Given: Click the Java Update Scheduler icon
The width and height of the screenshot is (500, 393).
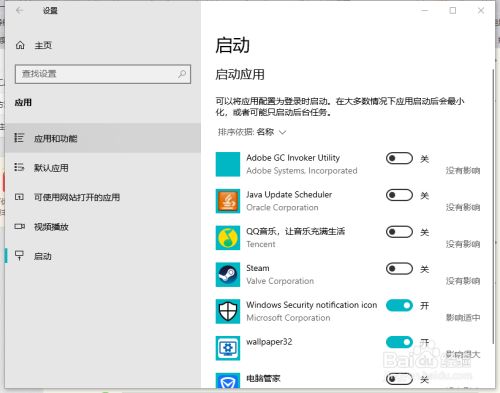Looking at the screenshot, I should (x=228, y=201).
